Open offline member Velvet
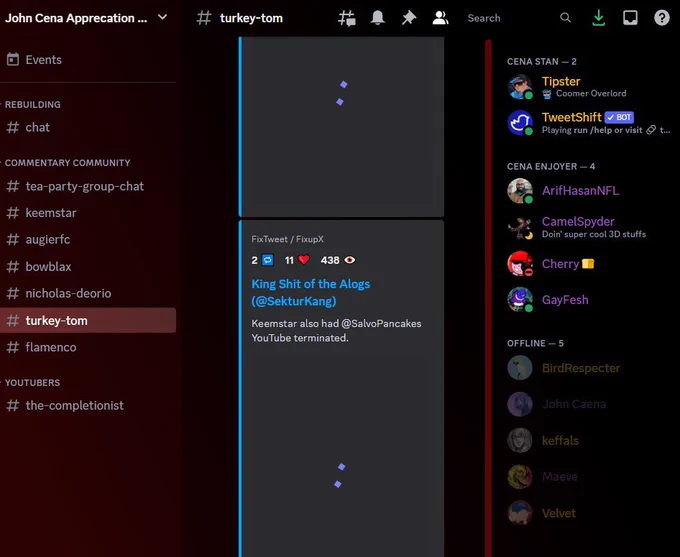680x557 pixels. click(x=590, y=513)
